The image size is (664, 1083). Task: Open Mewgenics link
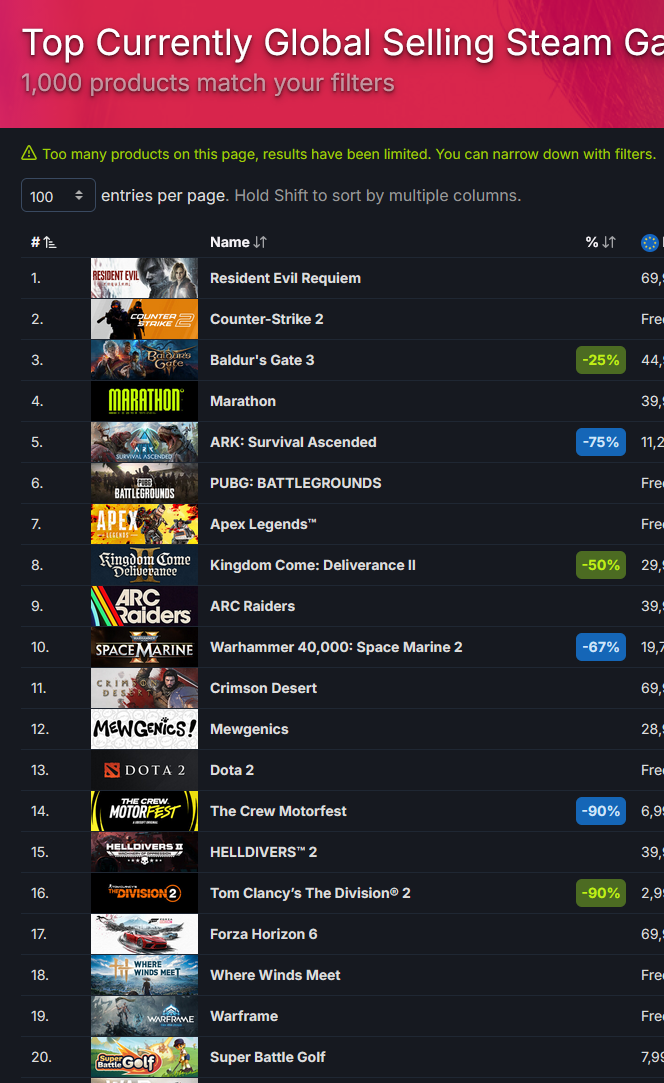click(x=249, y=729)
